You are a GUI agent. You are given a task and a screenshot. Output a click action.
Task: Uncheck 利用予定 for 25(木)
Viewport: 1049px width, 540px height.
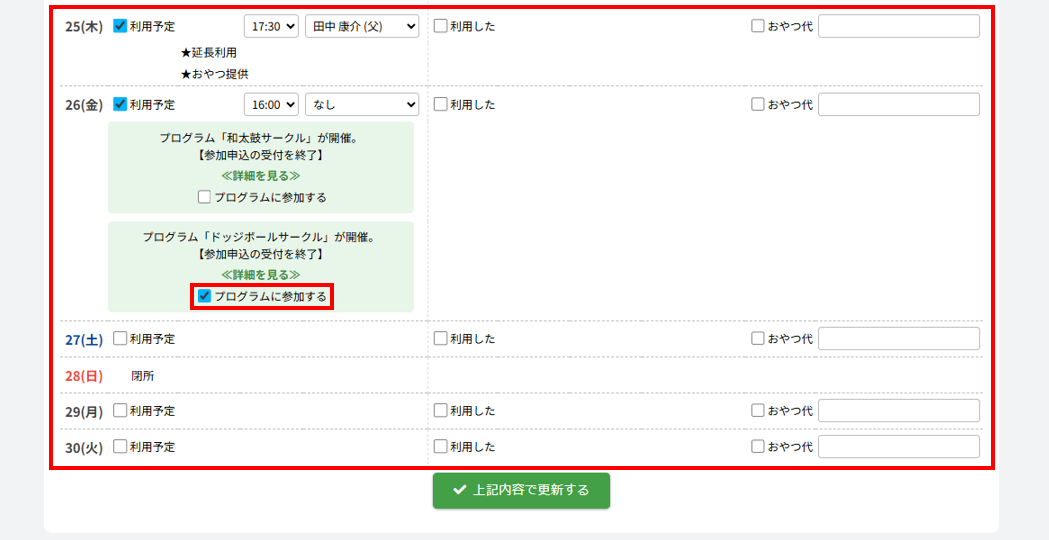[x=121, y=26]
